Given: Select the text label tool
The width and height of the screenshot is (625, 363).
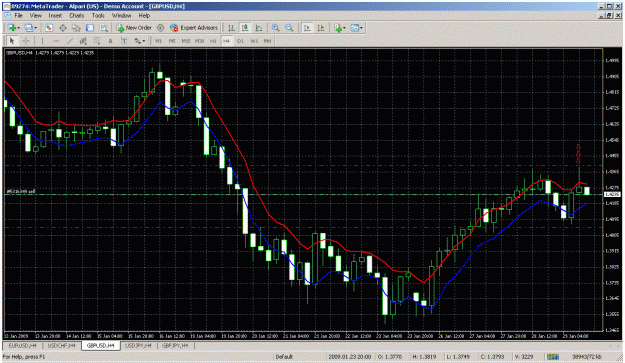Looking at the screenshot, I should 124,41.
